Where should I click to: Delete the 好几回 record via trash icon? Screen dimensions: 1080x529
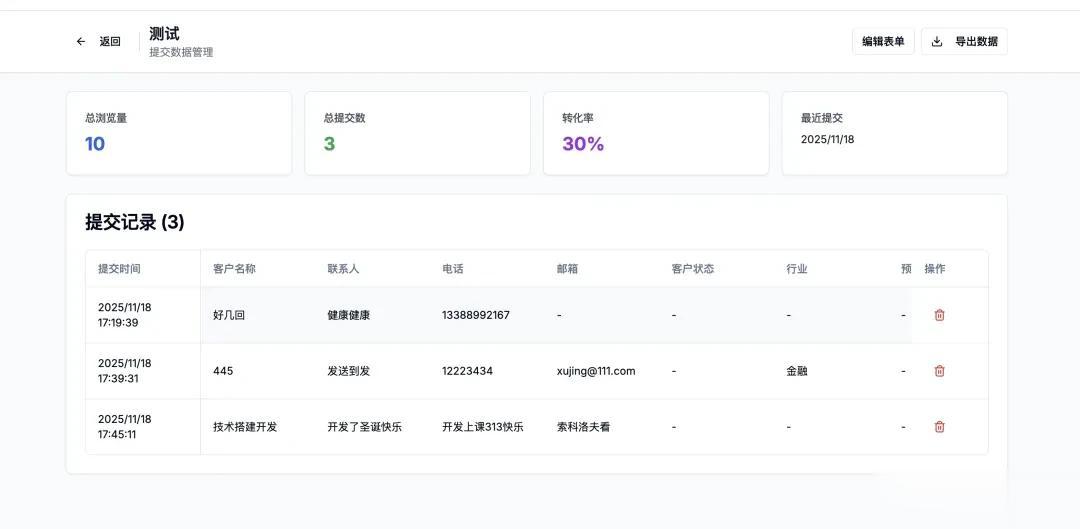(939, 315)
